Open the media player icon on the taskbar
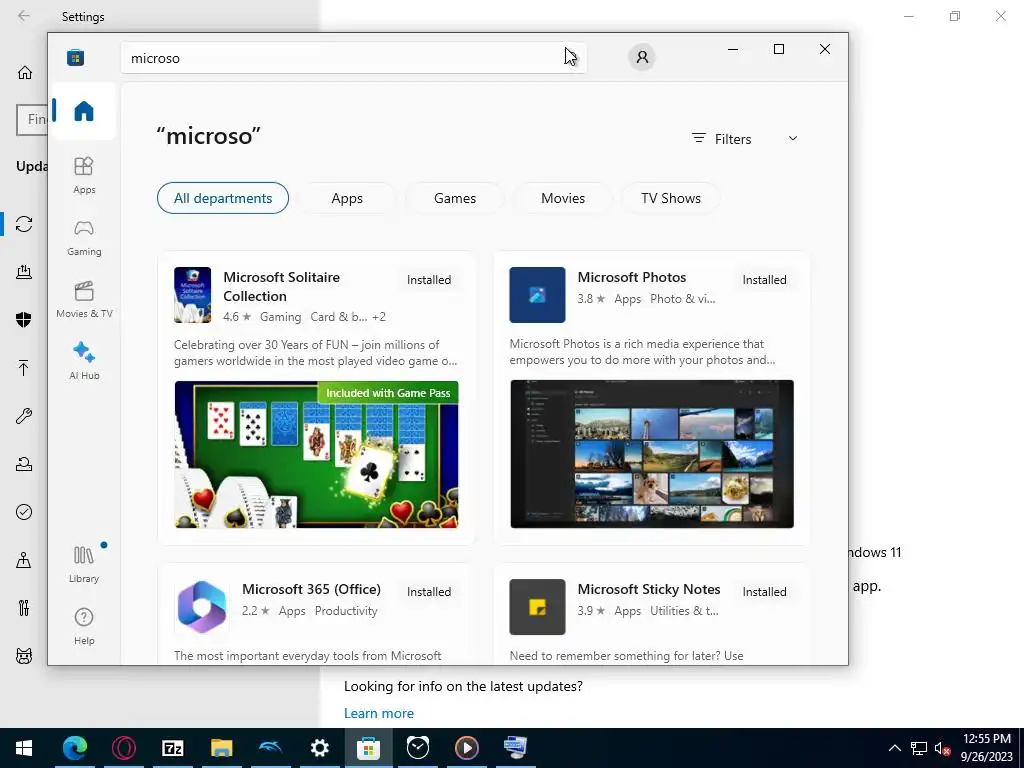This screenshot has width=1024, height=768. click(x=466, y=748)
